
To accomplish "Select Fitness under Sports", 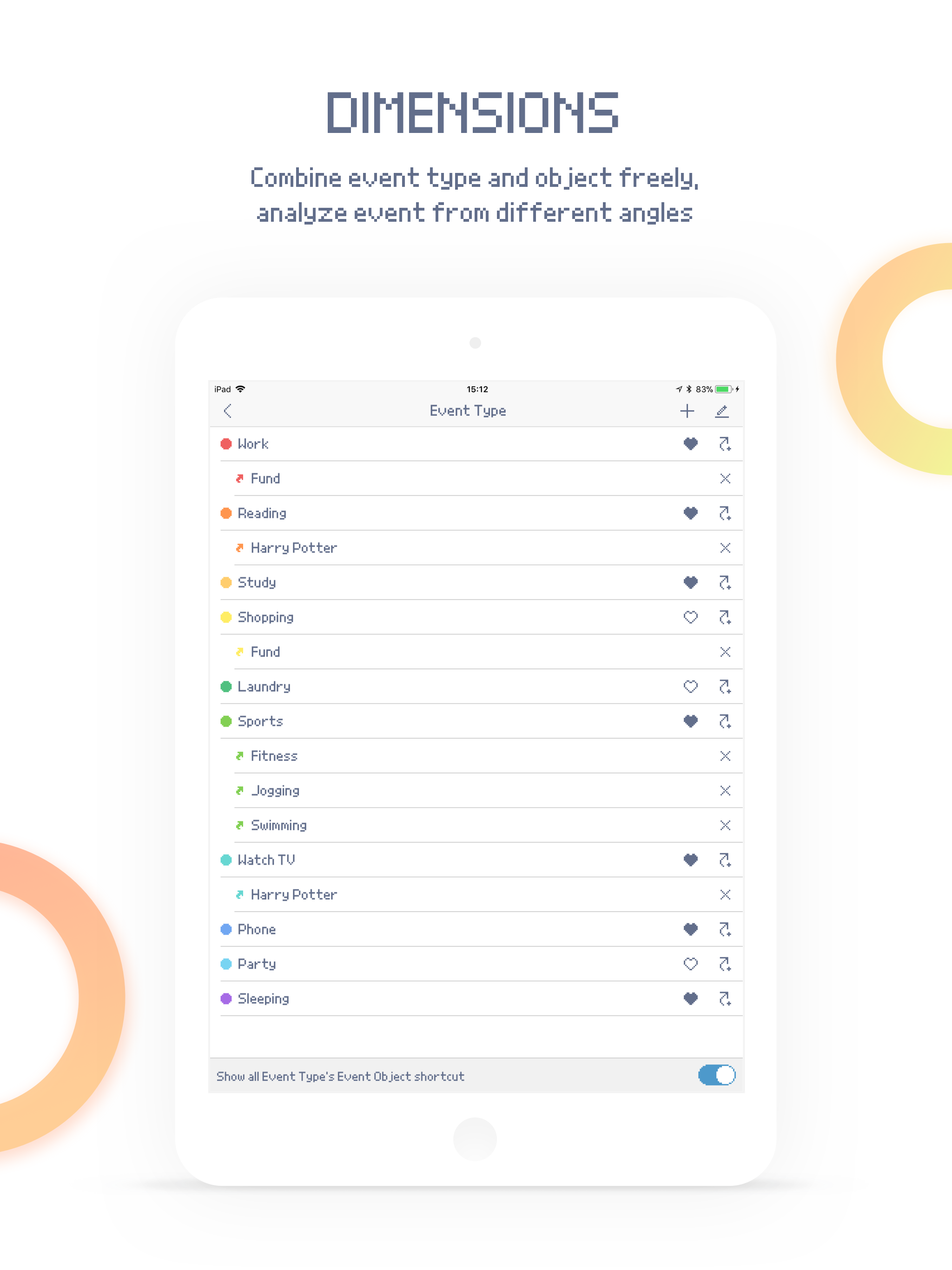I will (x=274, y=756).
